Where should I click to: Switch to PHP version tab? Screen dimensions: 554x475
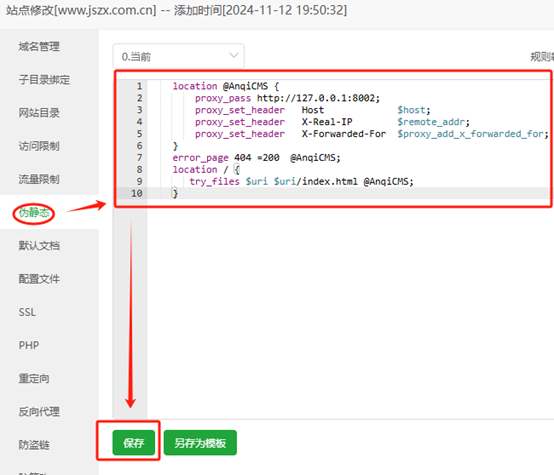coord(29,345)
